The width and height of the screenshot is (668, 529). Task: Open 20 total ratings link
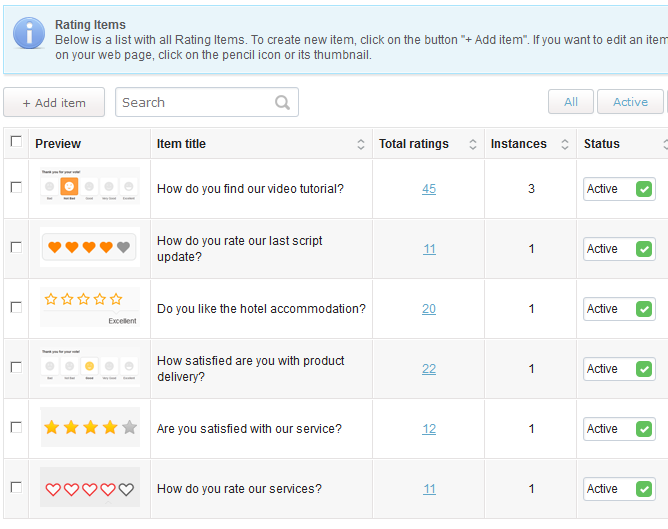click(x=429, y=309)
